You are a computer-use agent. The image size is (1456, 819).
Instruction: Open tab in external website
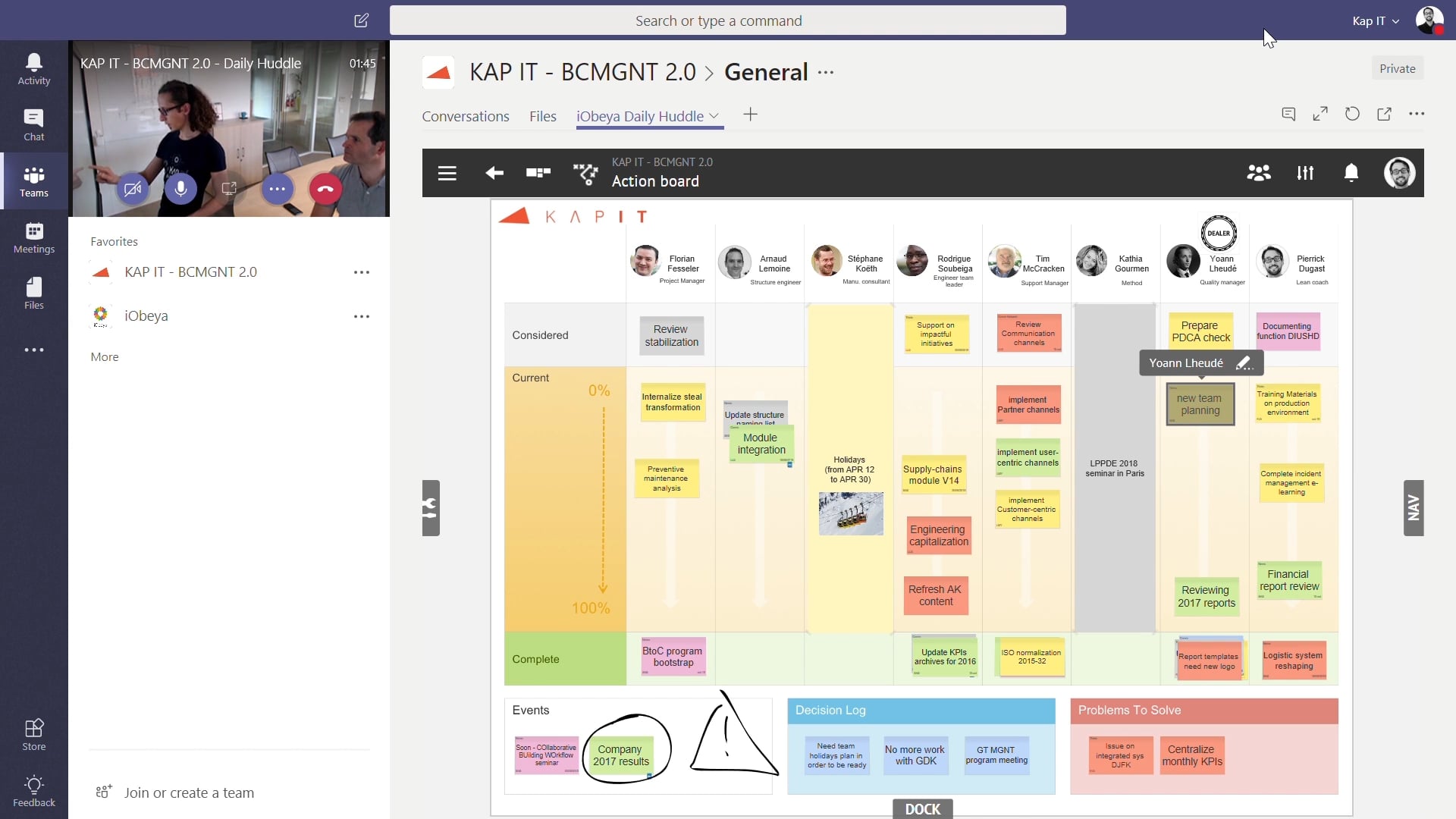[1384, 114]
